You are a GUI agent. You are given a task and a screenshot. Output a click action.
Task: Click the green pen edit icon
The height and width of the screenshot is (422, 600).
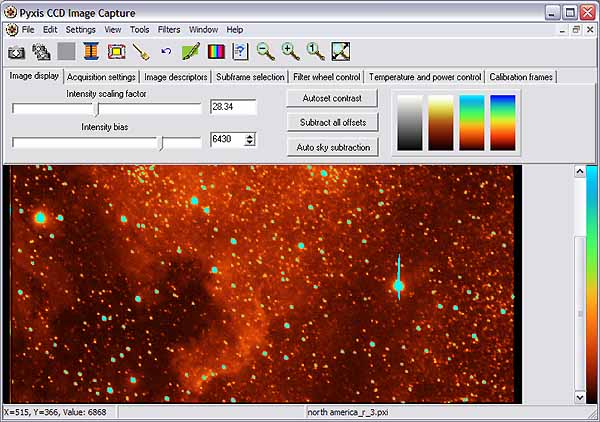coord(191,52)
